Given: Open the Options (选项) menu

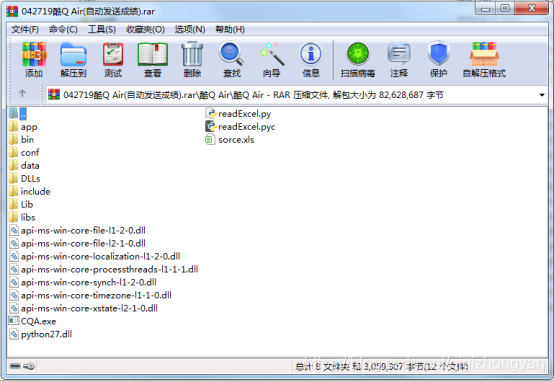Looking at the screenshot, I should (x=190, y=29).
